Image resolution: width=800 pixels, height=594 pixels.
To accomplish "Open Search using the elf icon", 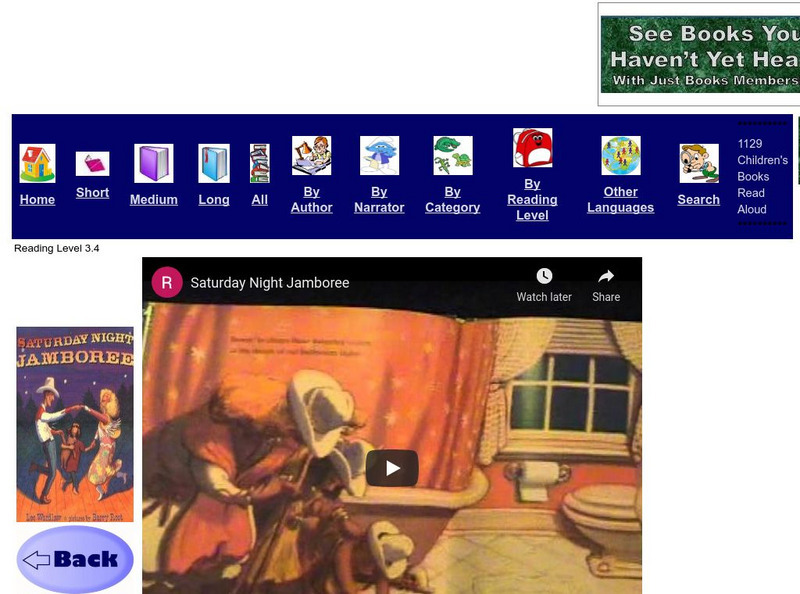I will [x=698, y=155].
